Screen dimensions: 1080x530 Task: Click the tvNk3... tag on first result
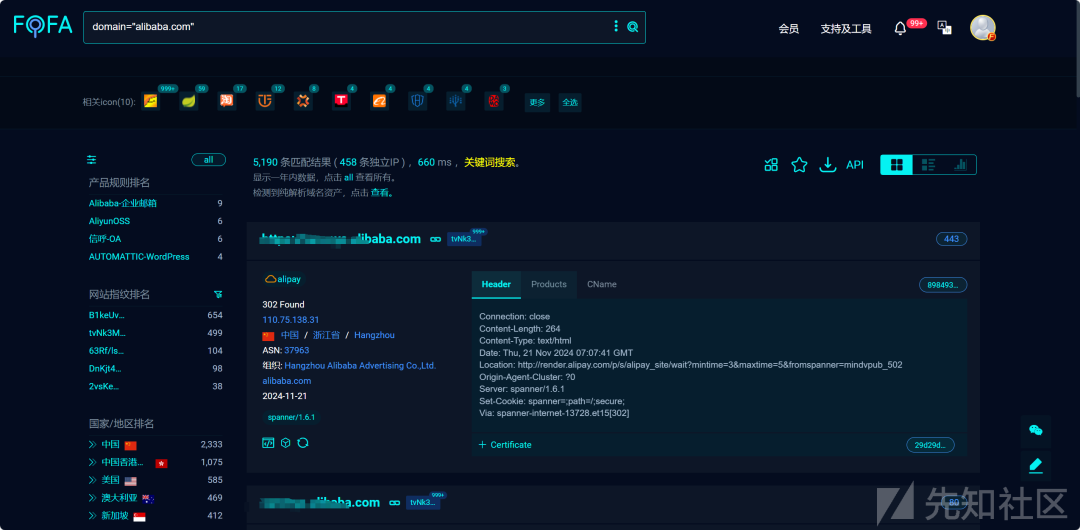[464, 239]
